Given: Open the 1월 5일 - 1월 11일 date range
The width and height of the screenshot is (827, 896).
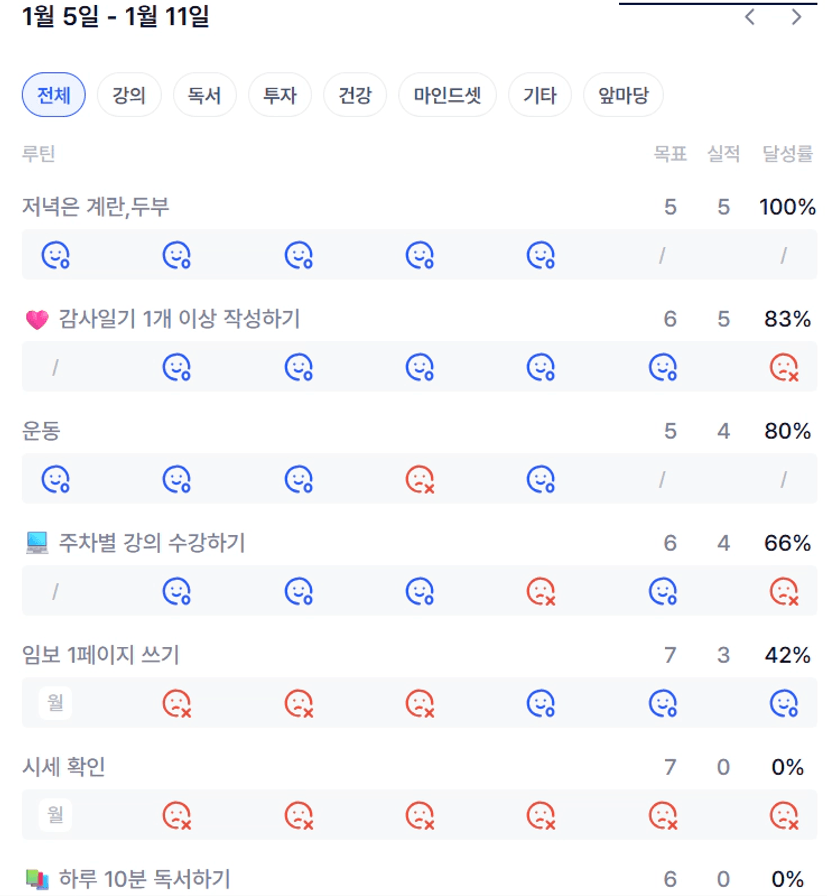Looking at the screenshot, I should [x=115, y=17].
